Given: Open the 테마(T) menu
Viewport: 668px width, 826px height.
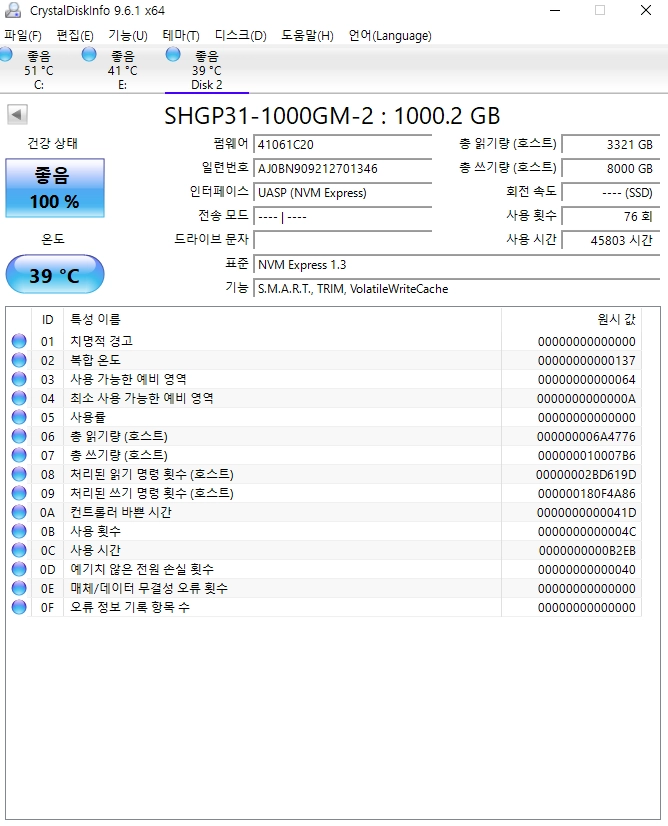Looking at the screenshot, I should coord(181,35).
